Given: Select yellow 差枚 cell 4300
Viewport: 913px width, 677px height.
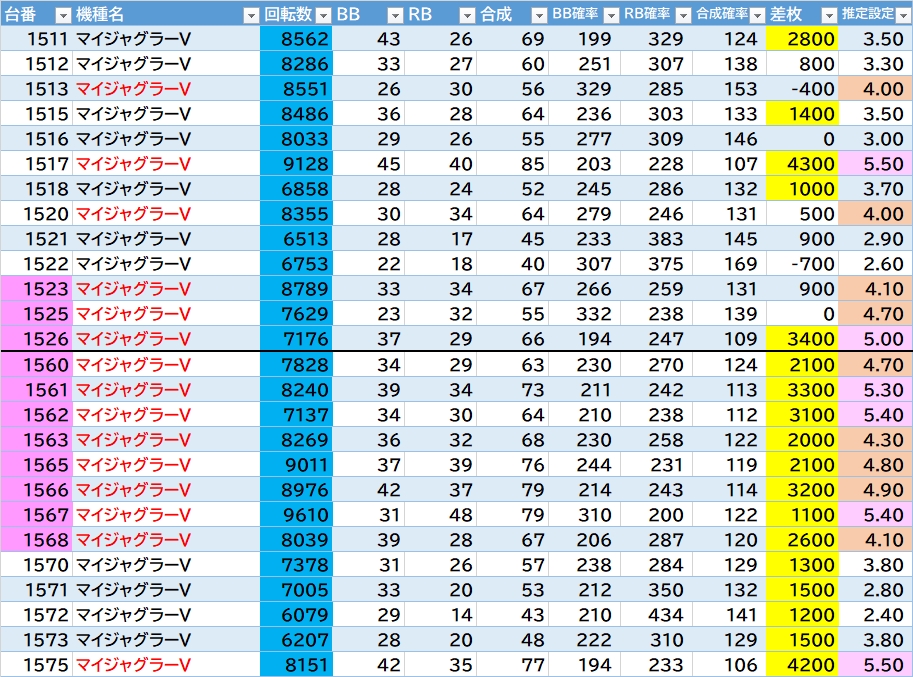Looking at the screenshot, I should coord(802,164).
